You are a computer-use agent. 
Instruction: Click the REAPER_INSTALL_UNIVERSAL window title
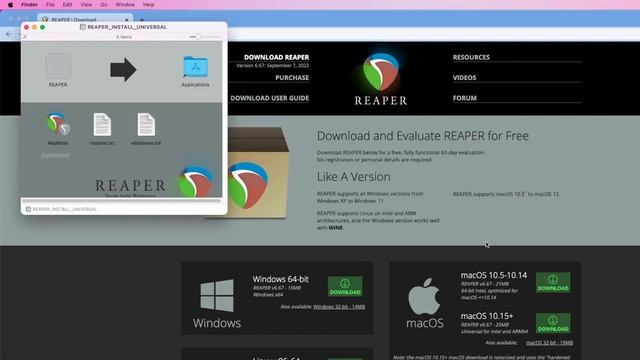coord(127,27)
